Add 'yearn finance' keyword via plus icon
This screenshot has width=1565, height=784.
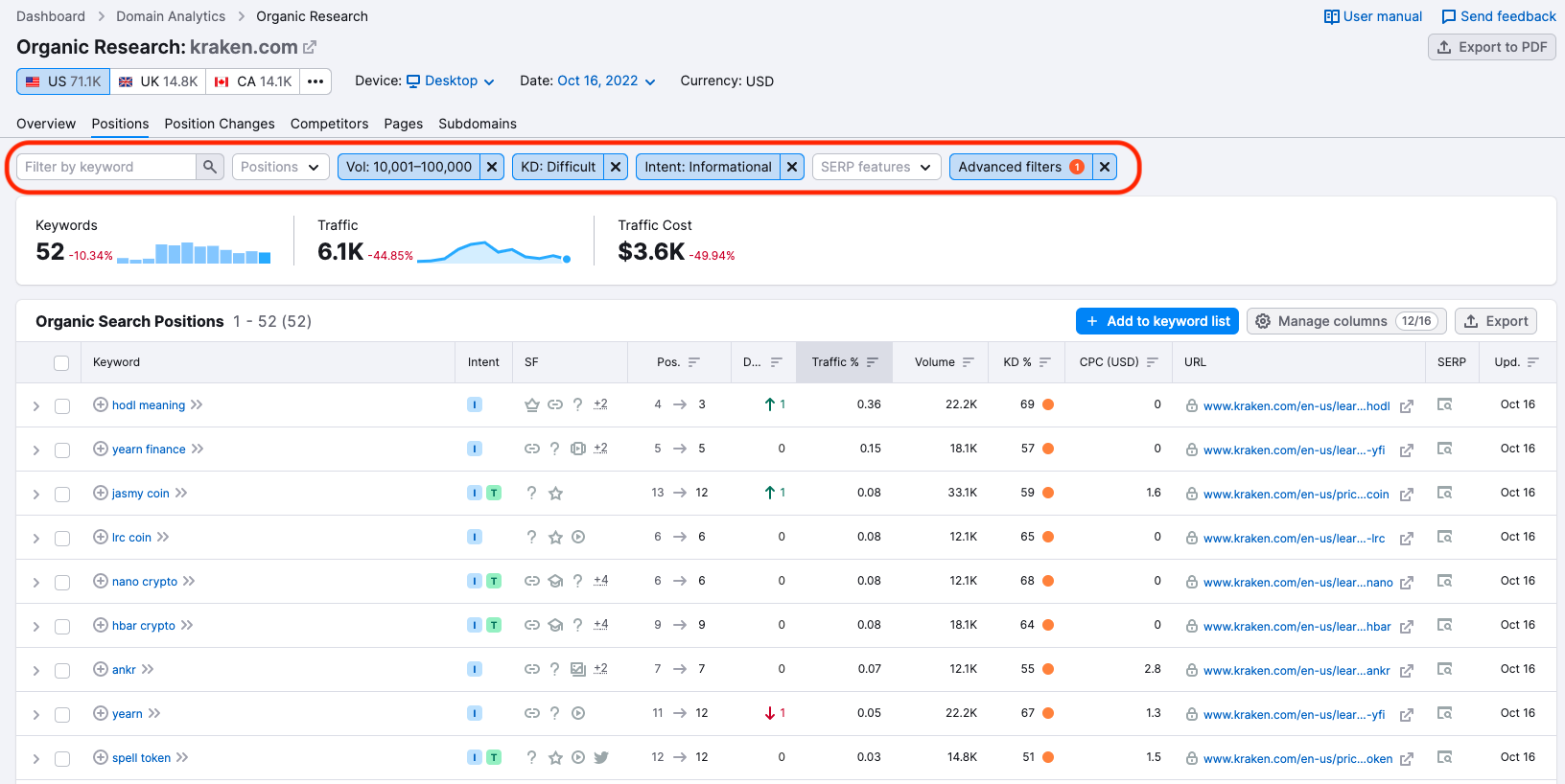(x=100, y=449)
